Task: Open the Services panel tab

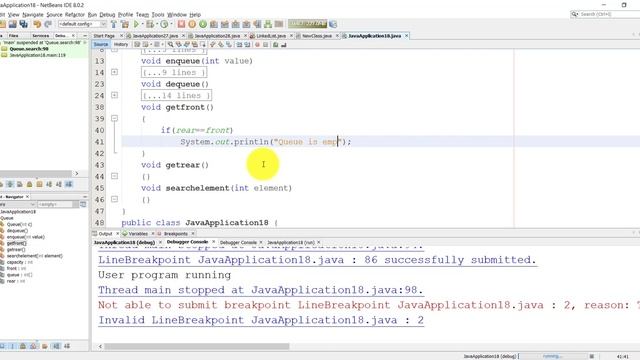Action: click(40, 36)
